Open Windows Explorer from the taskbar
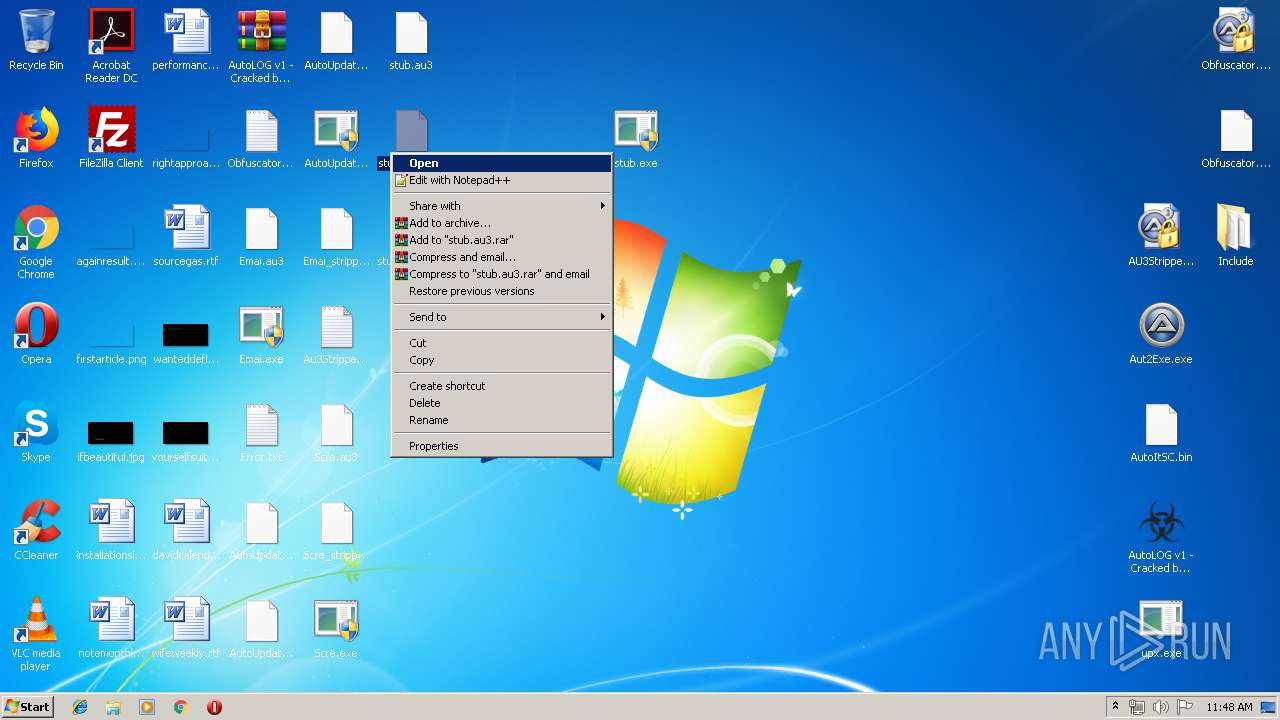This screenshot has height=720, width=1280. [113, 707]
